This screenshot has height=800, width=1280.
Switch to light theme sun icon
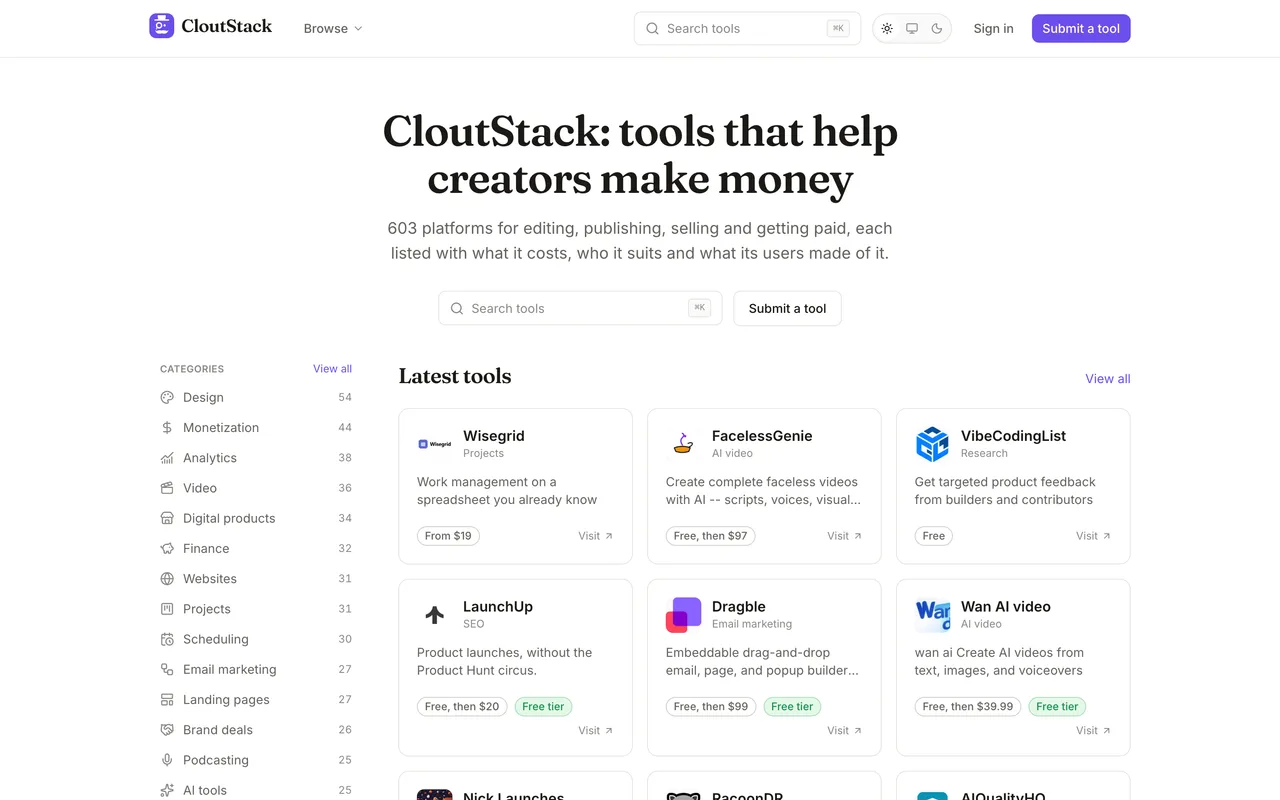pos(887,29)
